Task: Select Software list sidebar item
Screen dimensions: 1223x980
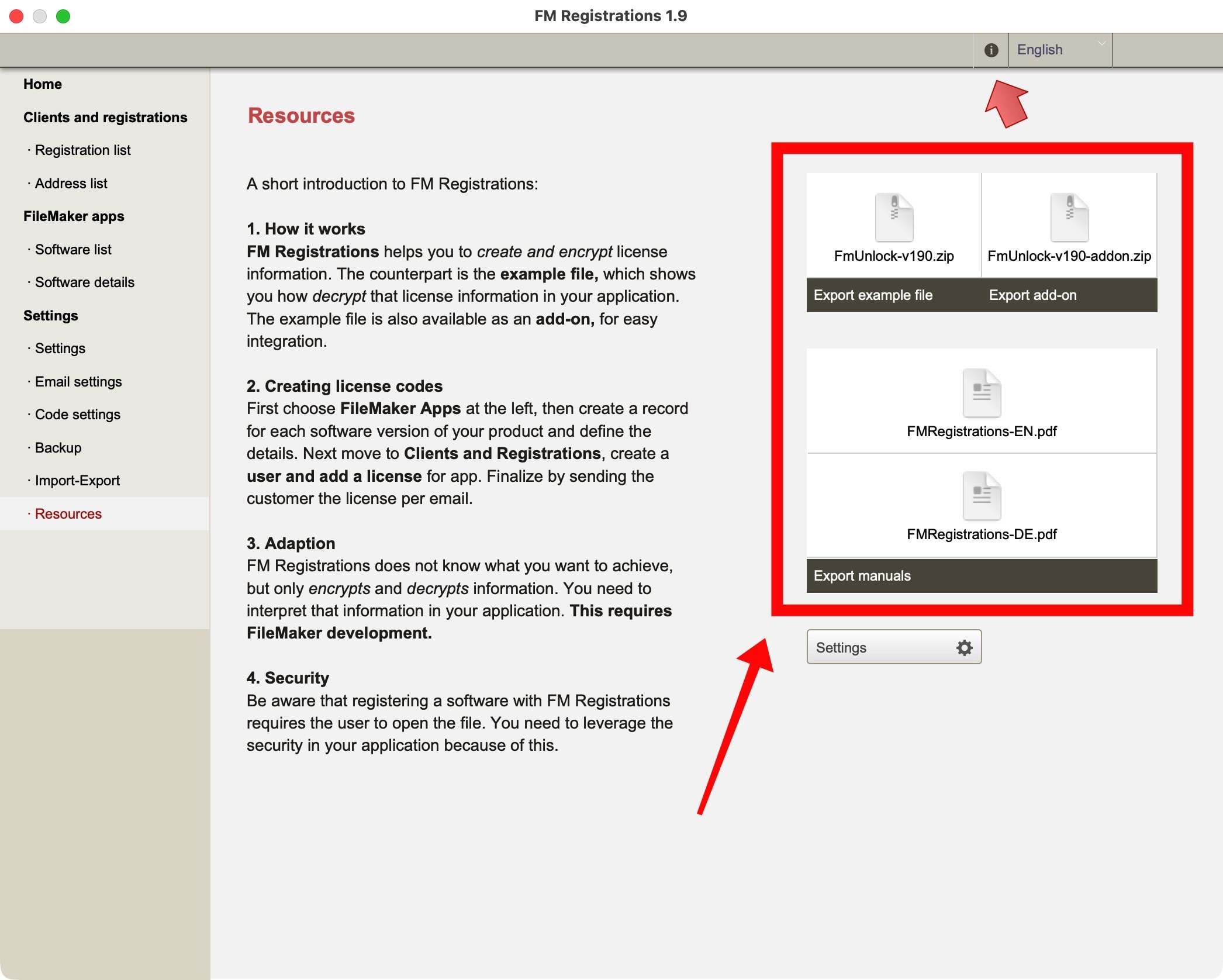Action: (x=73, y=250)
